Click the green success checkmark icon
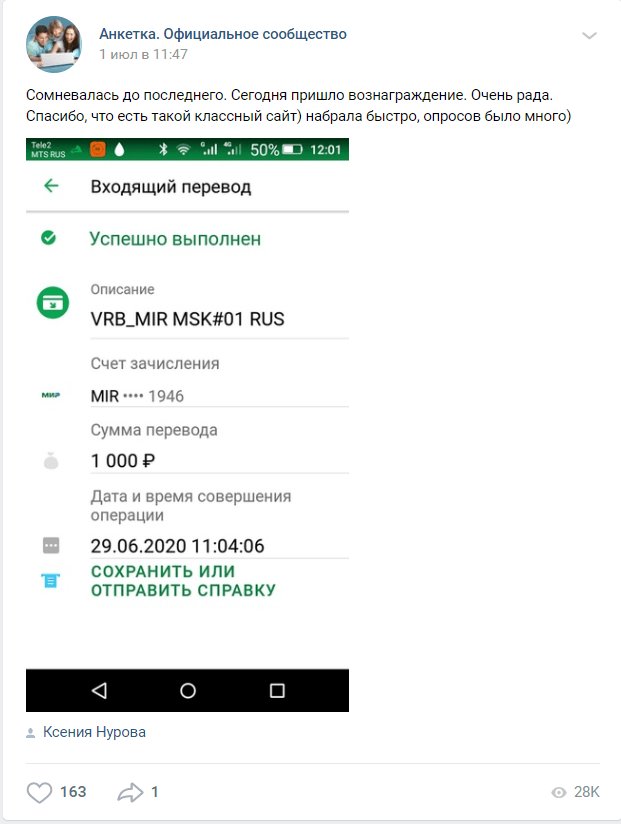The height and width of the screenshot is (824, 621). pyautogui.click(x=48, y=238)
